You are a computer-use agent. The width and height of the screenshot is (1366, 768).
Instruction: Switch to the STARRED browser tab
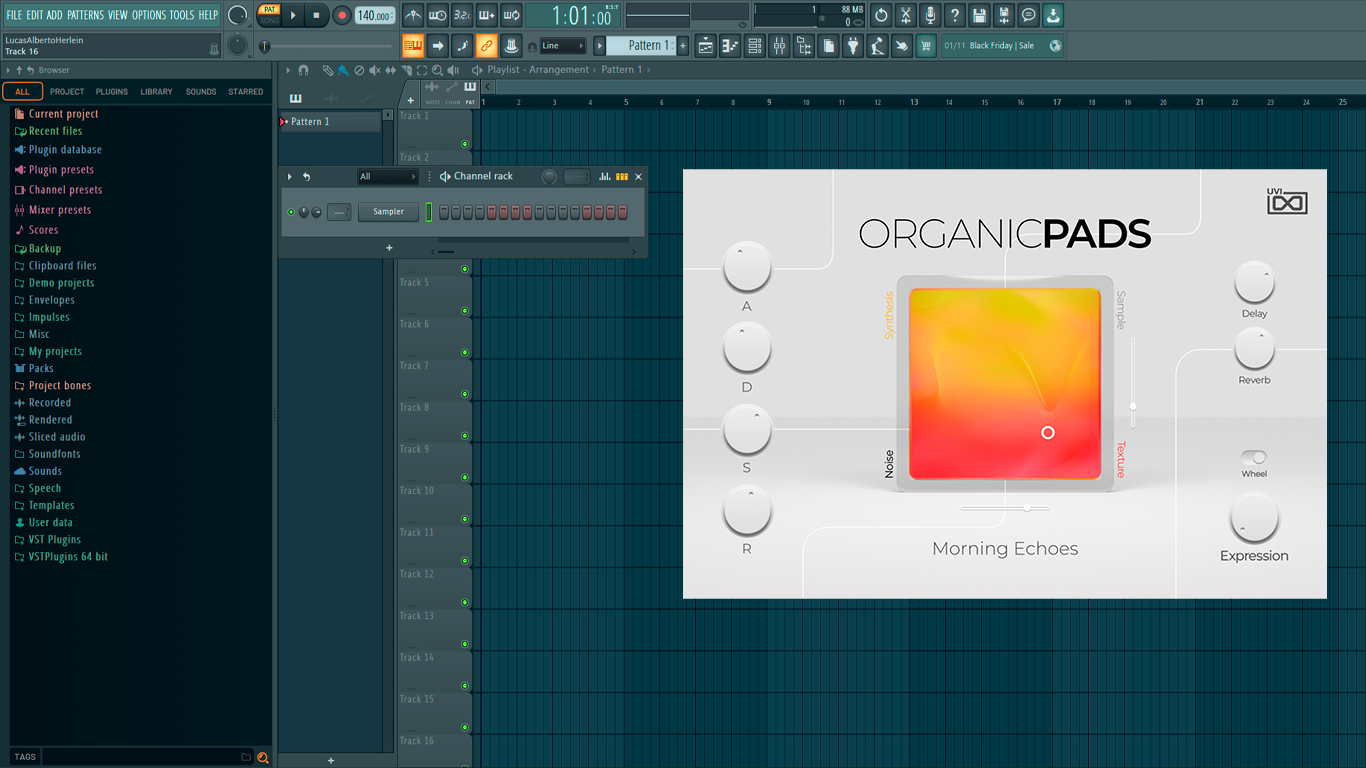tap(246, 92)
